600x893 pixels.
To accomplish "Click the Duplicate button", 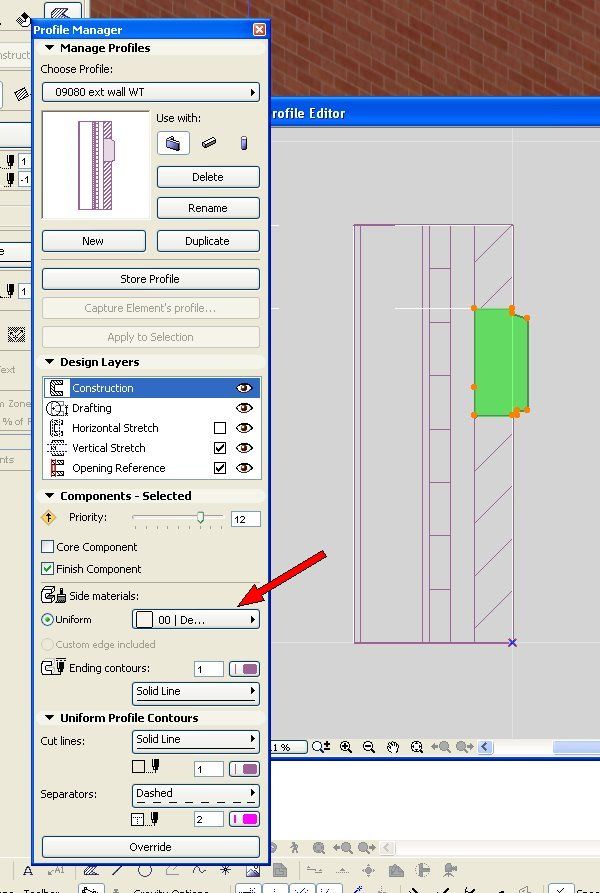I will [208, 241].
